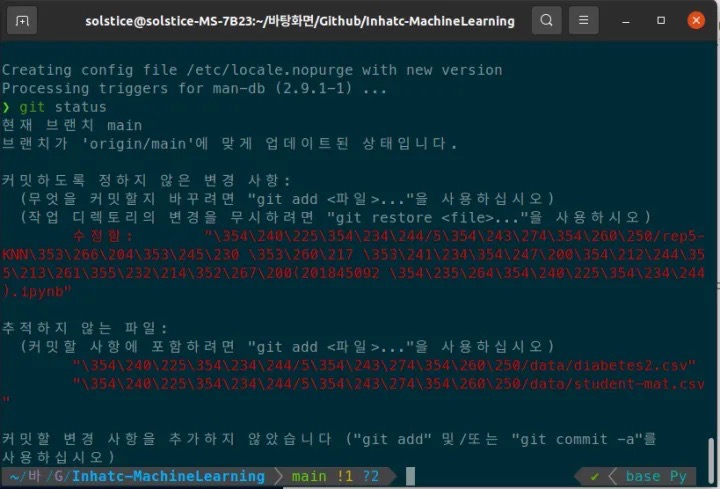Close the terminal with the orange X

tap(696, 20)
